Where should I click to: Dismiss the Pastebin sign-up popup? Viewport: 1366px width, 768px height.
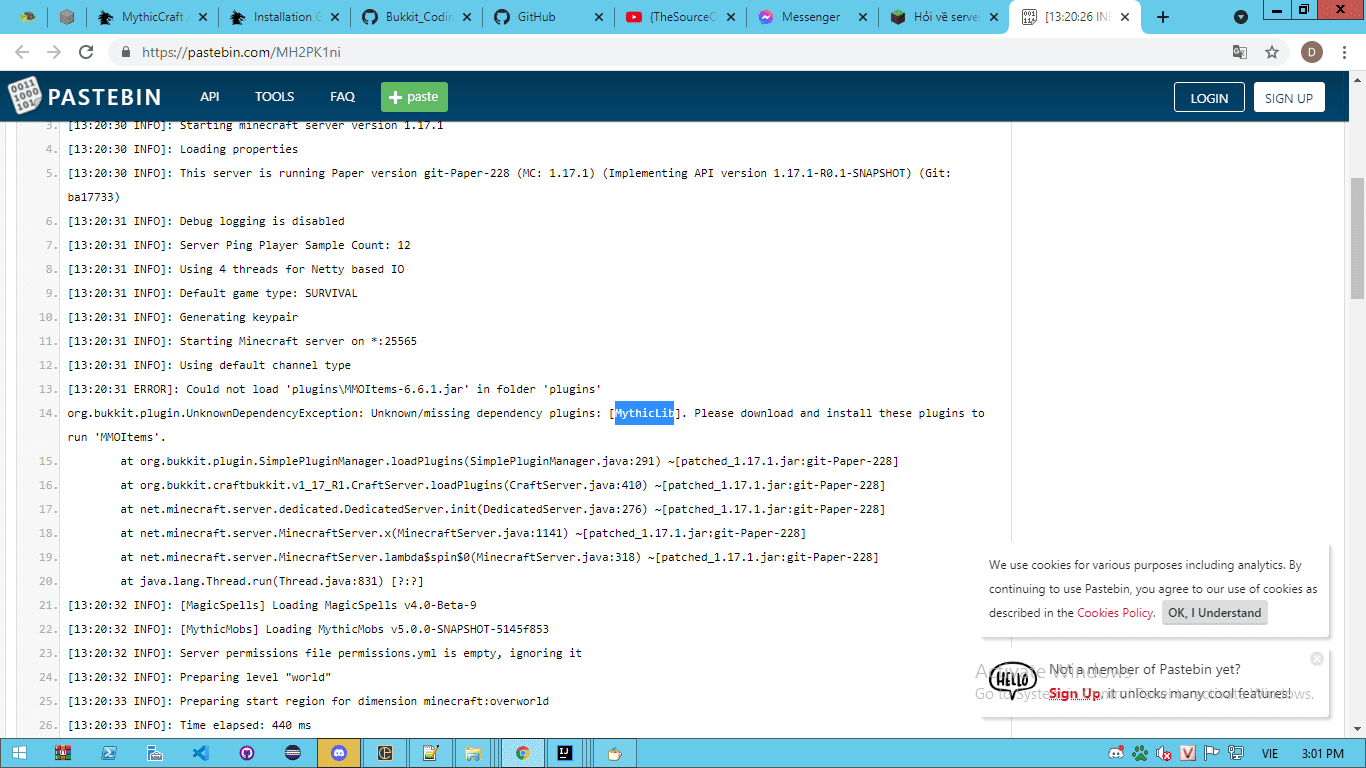[x=1317, y=658]
